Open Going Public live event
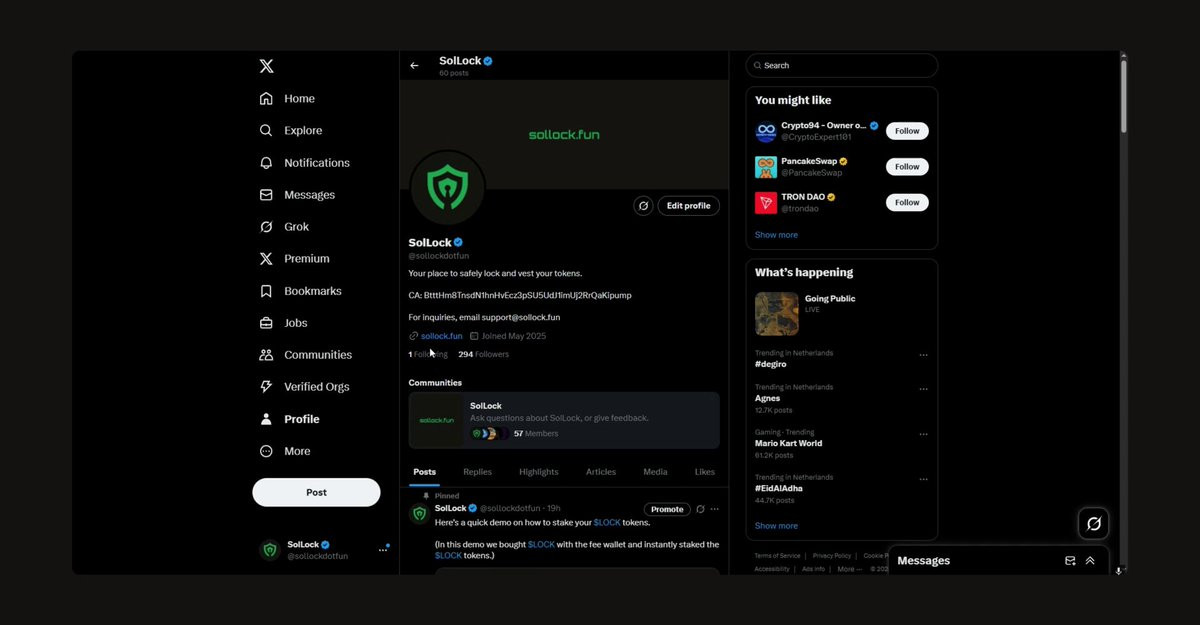Screen dimensions: 1200x625 (842, 313)
